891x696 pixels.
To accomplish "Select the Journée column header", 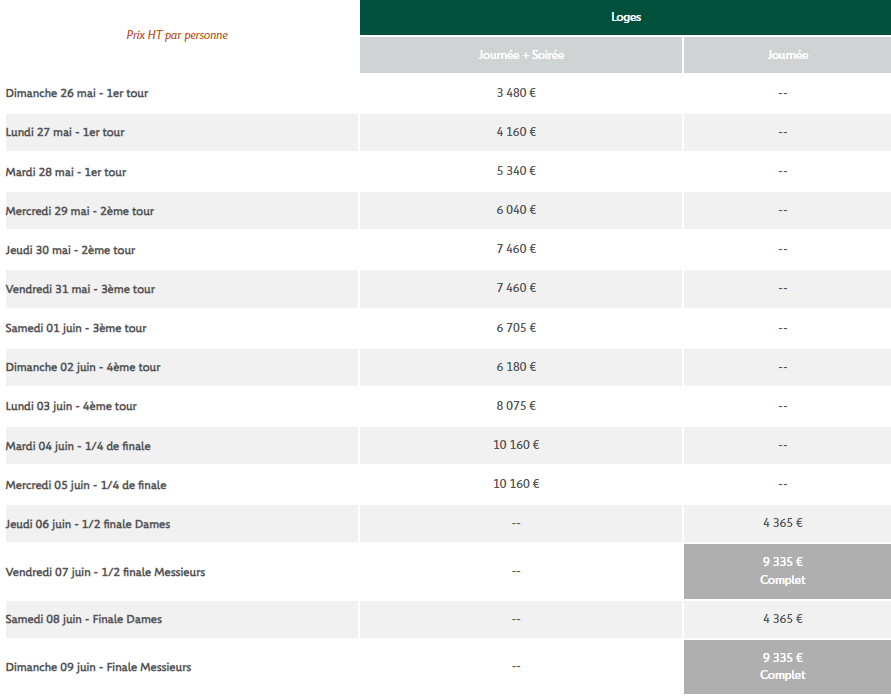I will (x=787, y=55).
